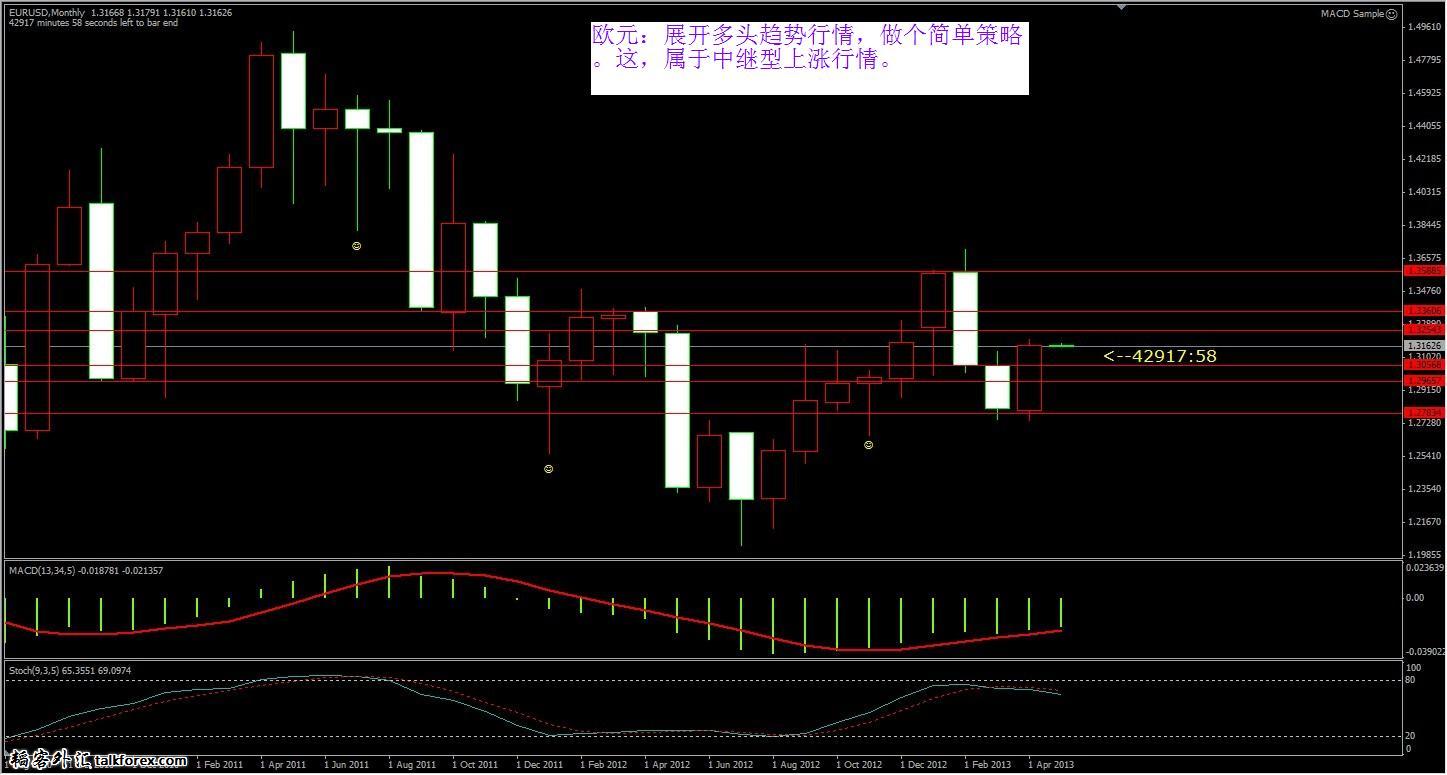
Task: Click the 1.38445 price scale value
Action: [x=1424, y=225]
